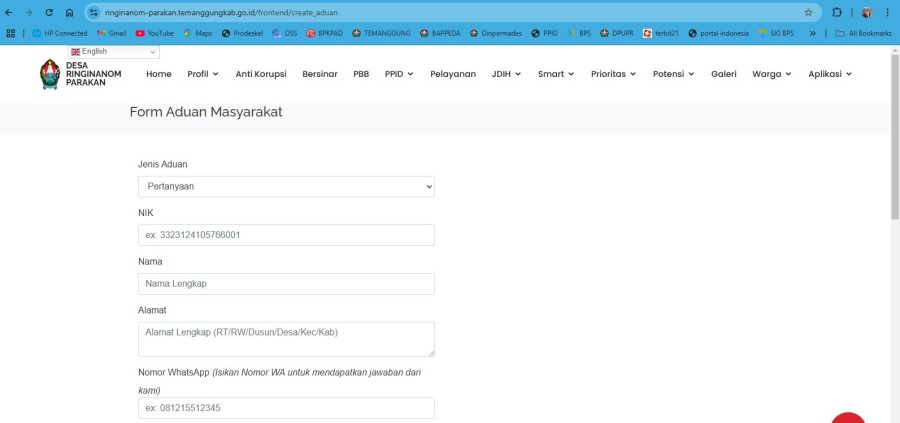This screenshot has height=423, width=900.
Task: Expand the Profil navigation menu
Action: (x=203, y=74)
